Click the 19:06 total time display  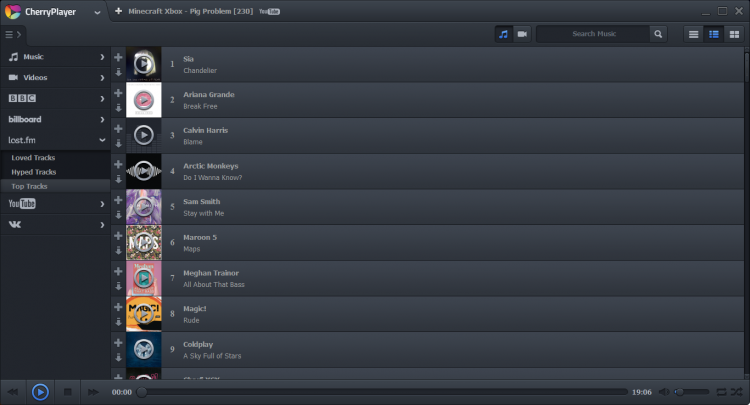[641, 392]
